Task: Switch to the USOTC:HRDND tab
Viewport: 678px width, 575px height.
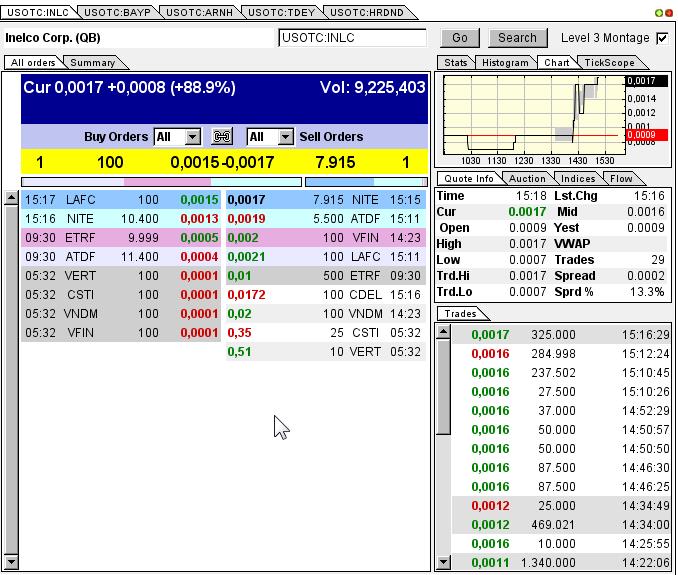Action: click(367, 13)
